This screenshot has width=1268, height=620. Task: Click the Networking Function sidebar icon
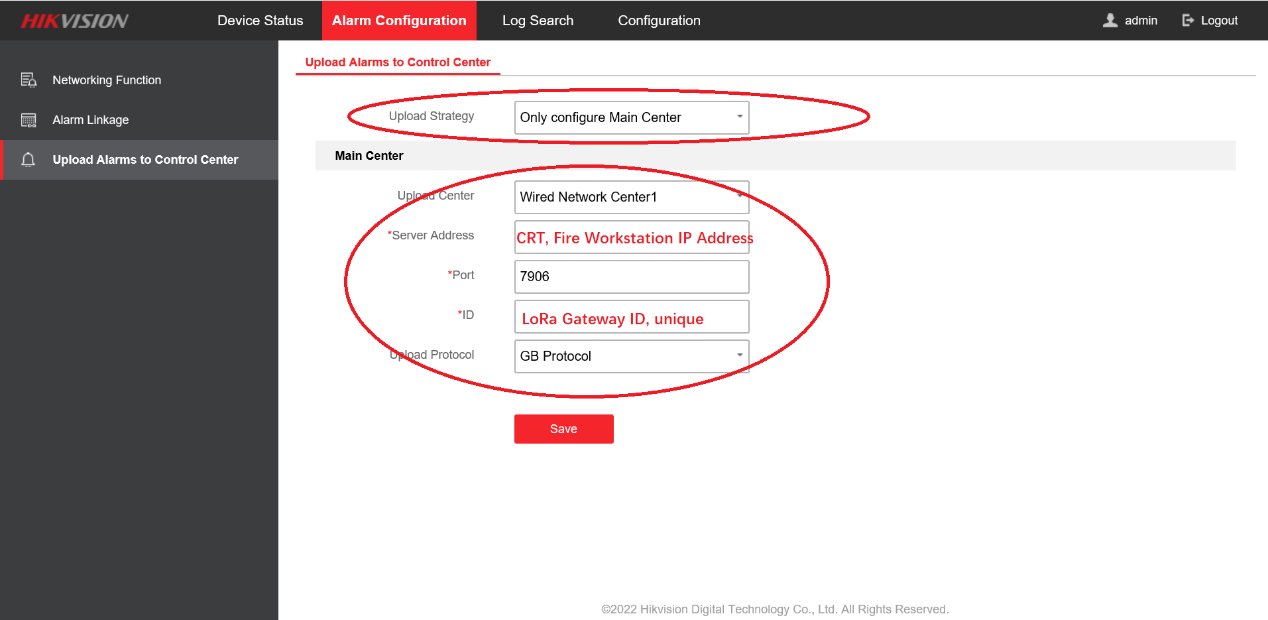[x=29, y=80]
